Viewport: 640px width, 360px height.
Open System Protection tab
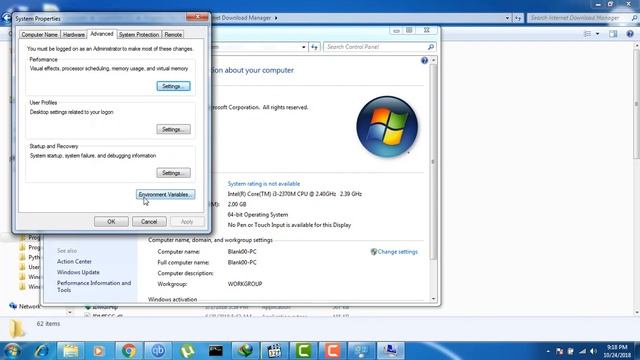(139, 35)
